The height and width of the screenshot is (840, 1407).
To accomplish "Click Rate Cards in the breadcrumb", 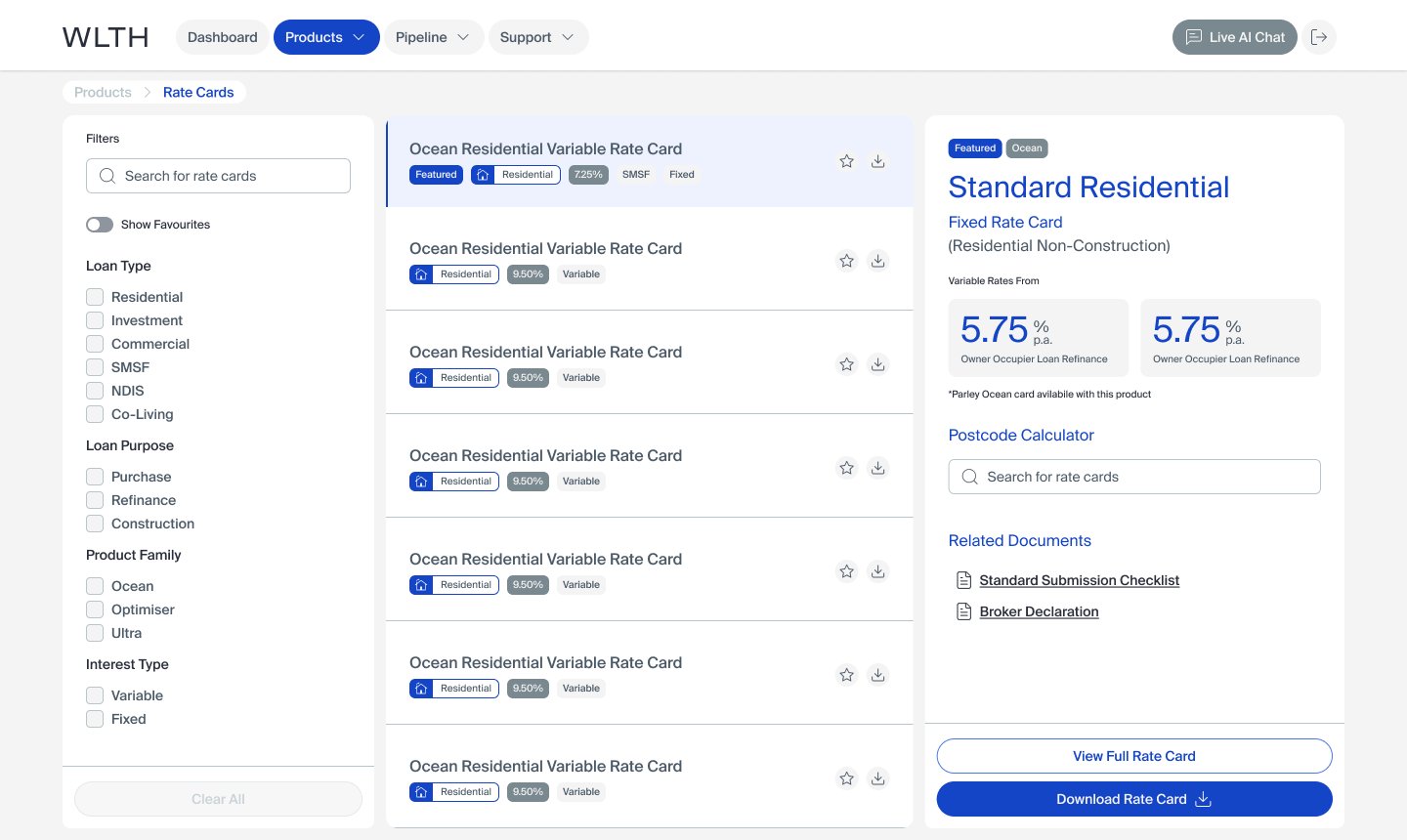I will pyautogui.click(x=198, y=92).
